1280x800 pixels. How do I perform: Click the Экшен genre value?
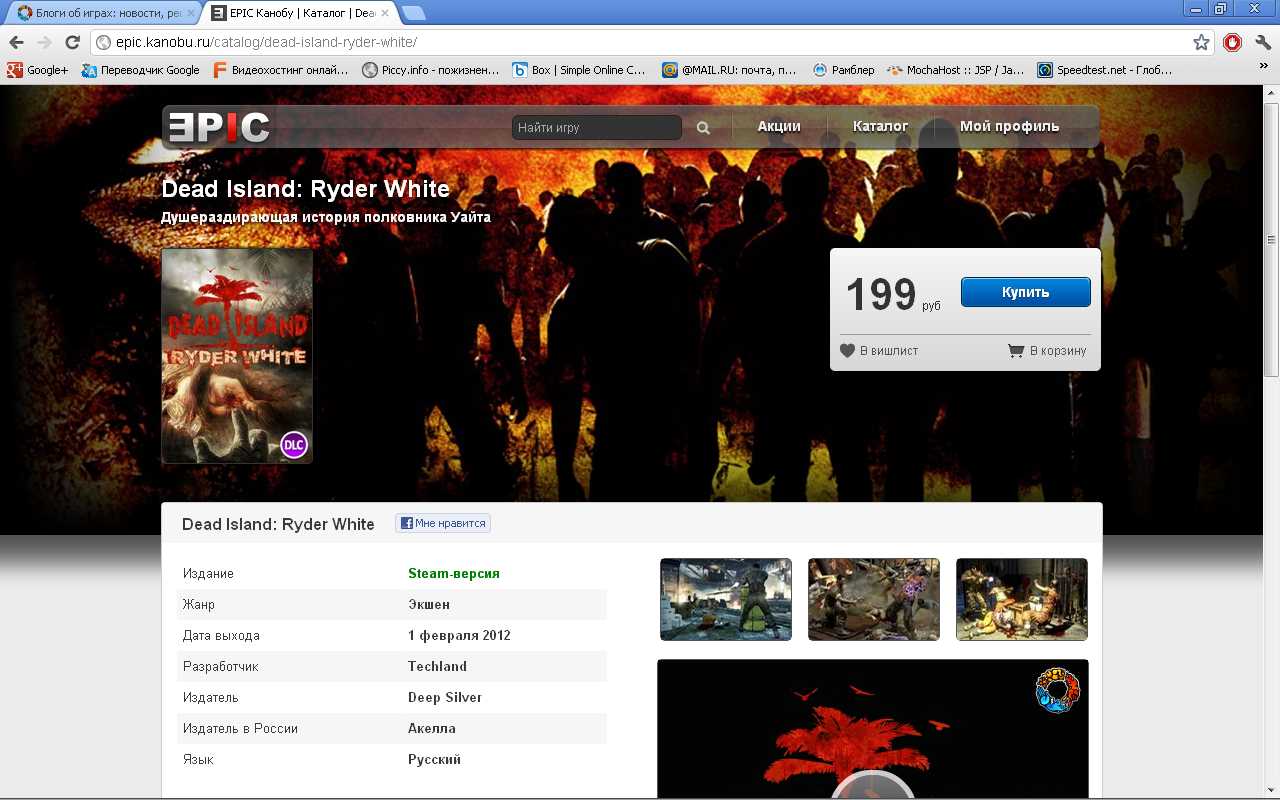click(x=429, y=604)
